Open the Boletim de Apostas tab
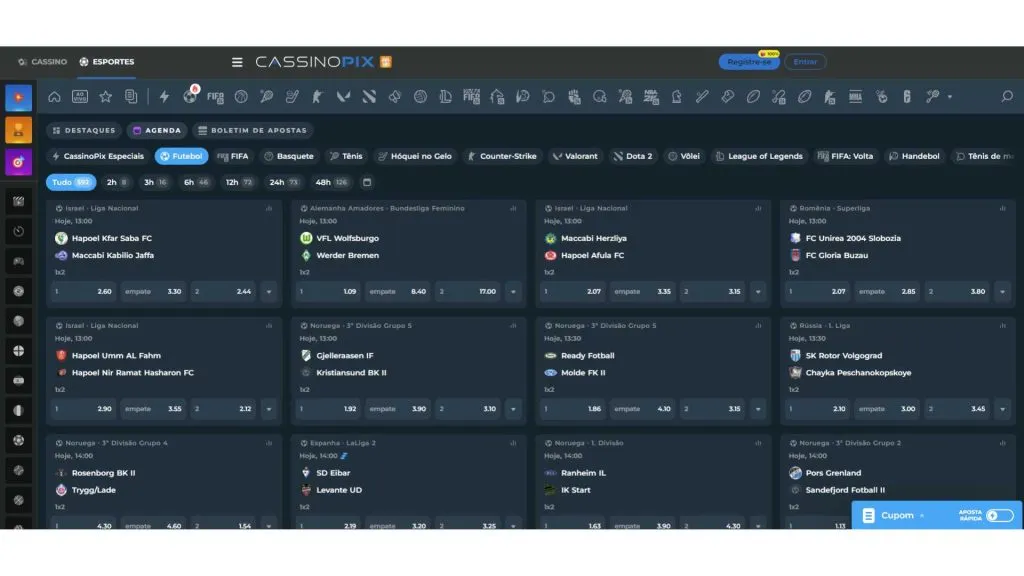Image resolution: width=1024 pixels, height=576 pixels. click(253, 130)
